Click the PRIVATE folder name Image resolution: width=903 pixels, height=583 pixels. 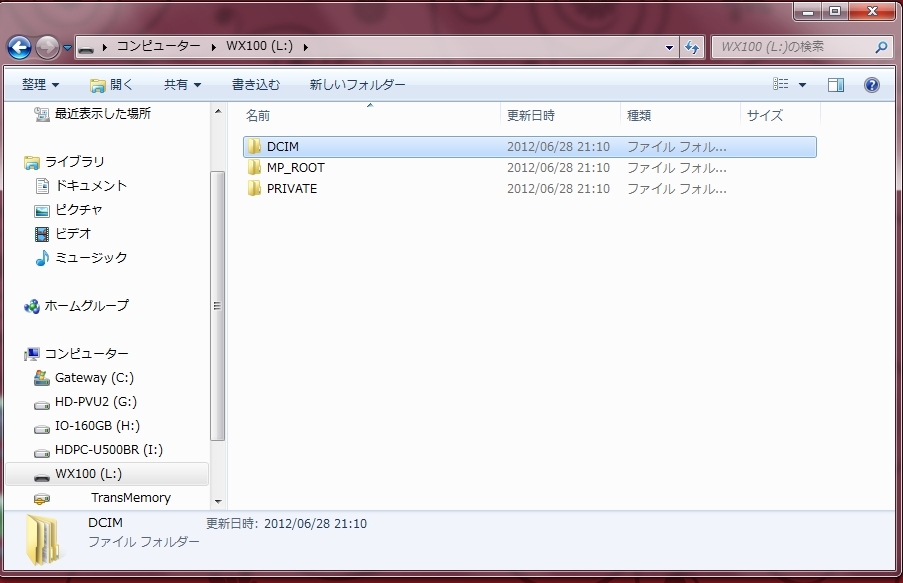click(291, 189)
